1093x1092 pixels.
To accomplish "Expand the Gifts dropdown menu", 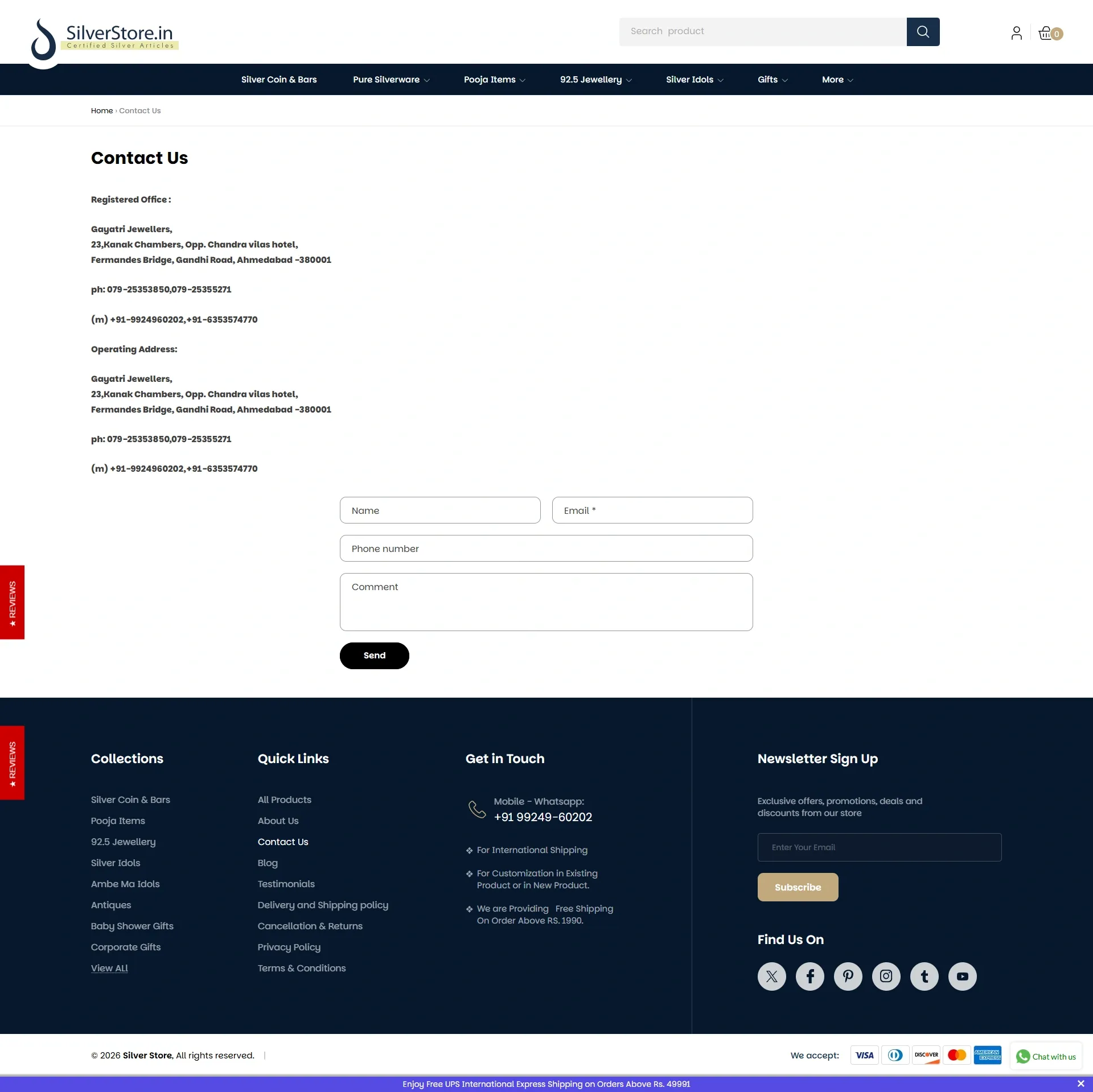I will (773, 80).
